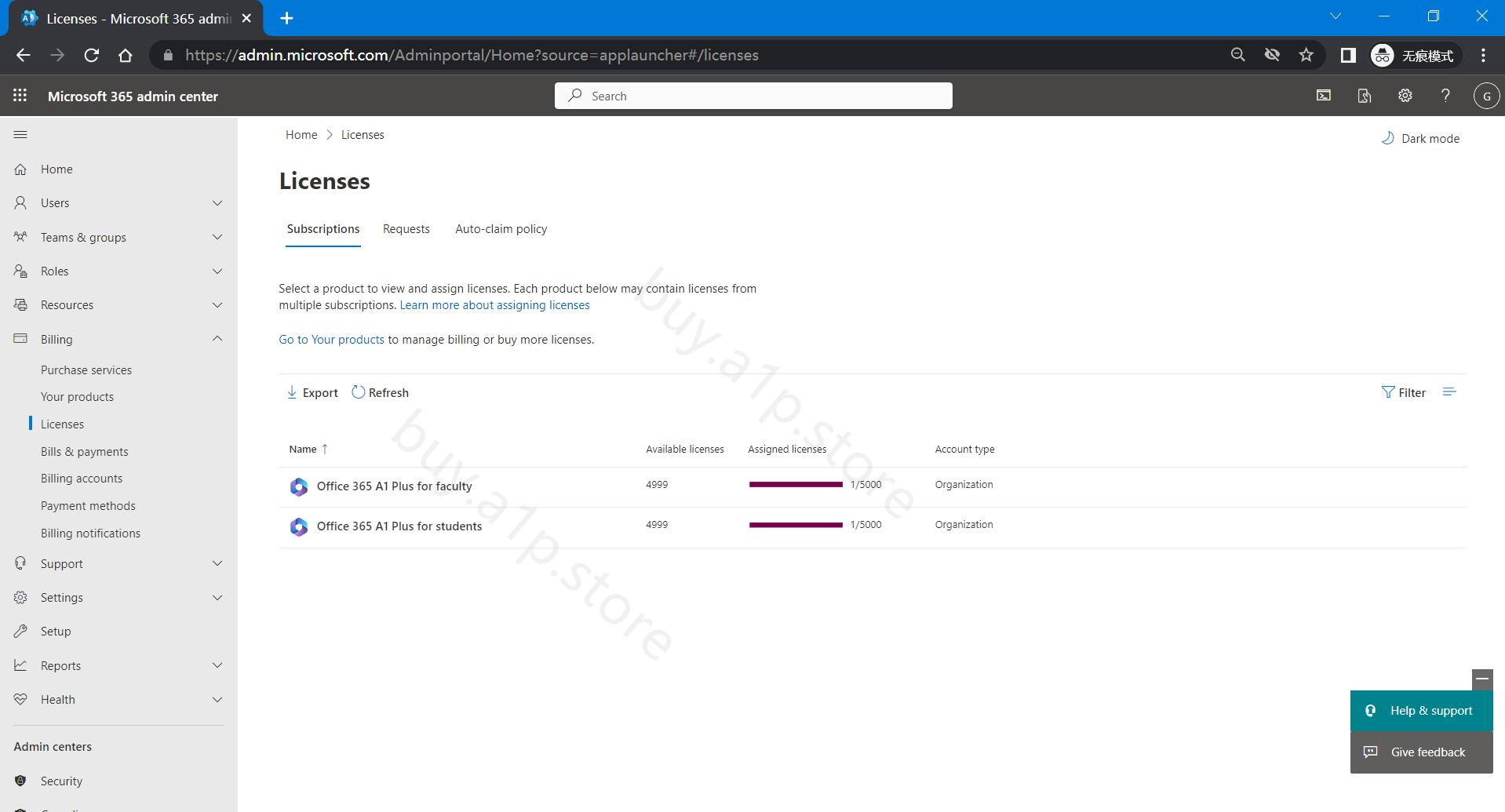Open Cloud Shell icon in header
Screen dimensions: 1505x812
(1324, 96)
